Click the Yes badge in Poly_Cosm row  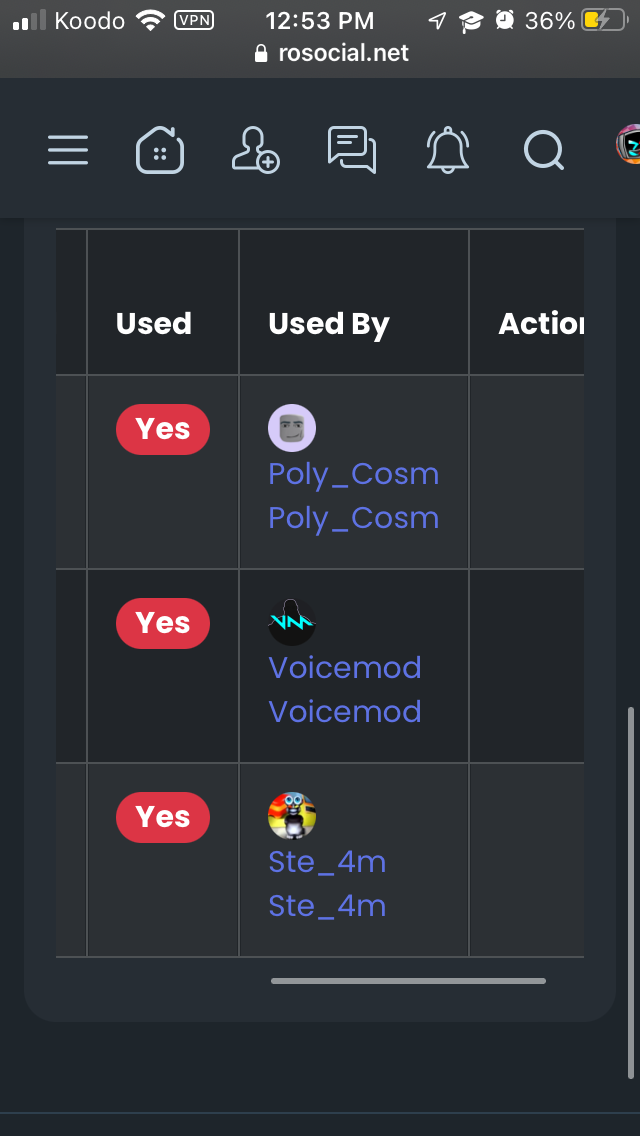click(163, 429)
